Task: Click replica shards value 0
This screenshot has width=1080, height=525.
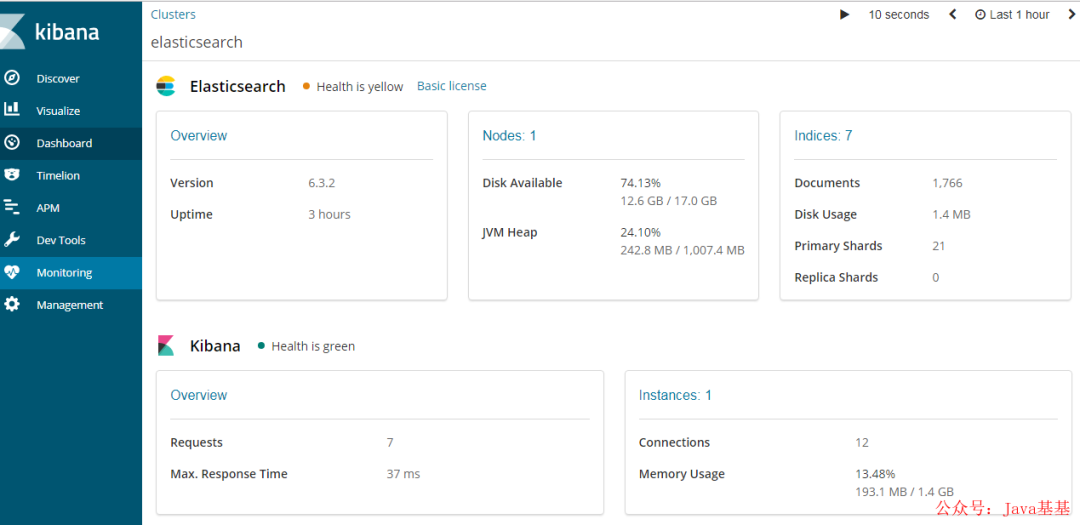Action: pos(935,278)
